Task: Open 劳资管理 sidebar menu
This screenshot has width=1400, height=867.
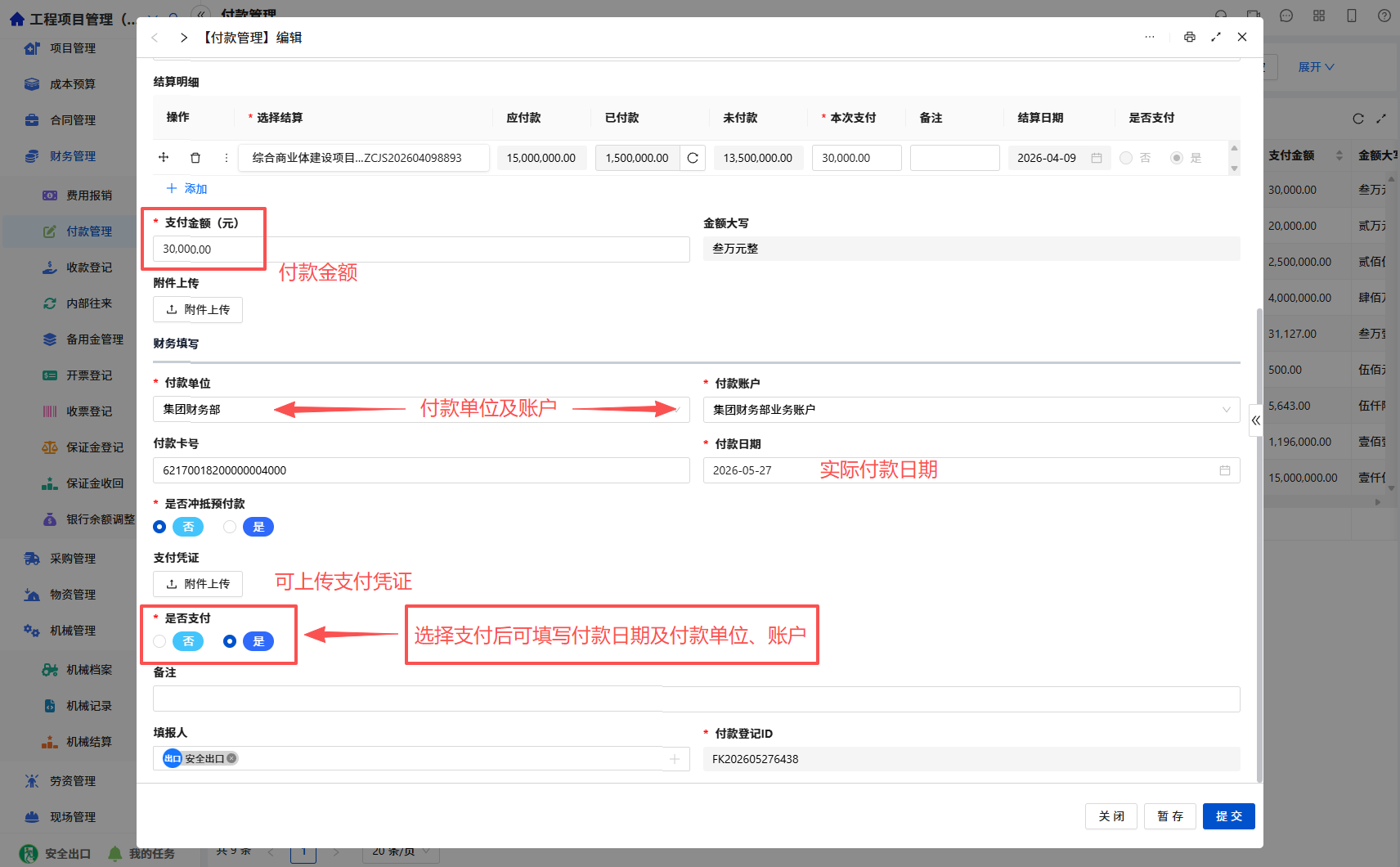Action: [72, 781]
